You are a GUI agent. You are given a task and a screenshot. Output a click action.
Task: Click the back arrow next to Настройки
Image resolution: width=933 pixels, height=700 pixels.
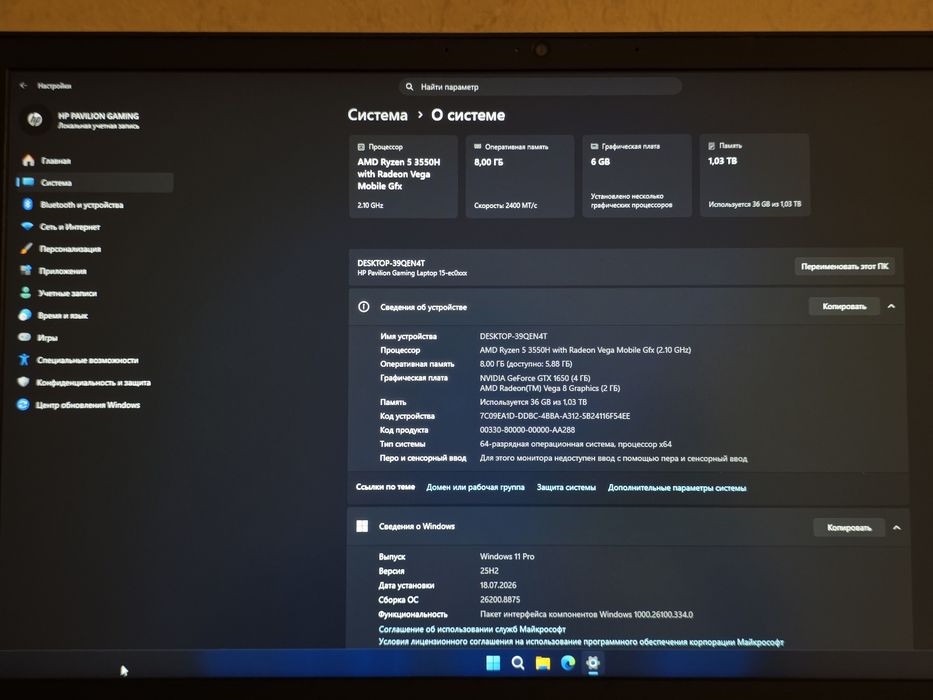tap(23, 86)
